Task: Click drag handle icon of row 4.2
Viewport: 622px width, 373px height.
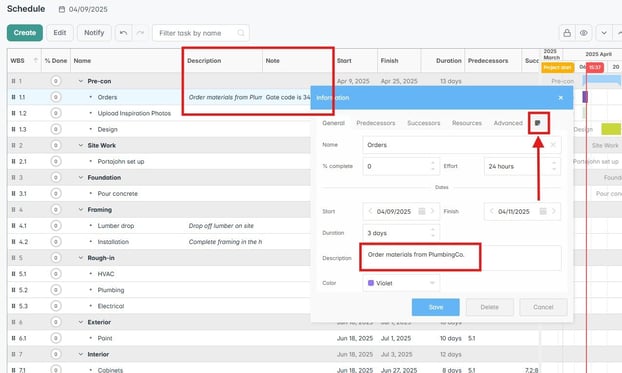Action: 13,242
